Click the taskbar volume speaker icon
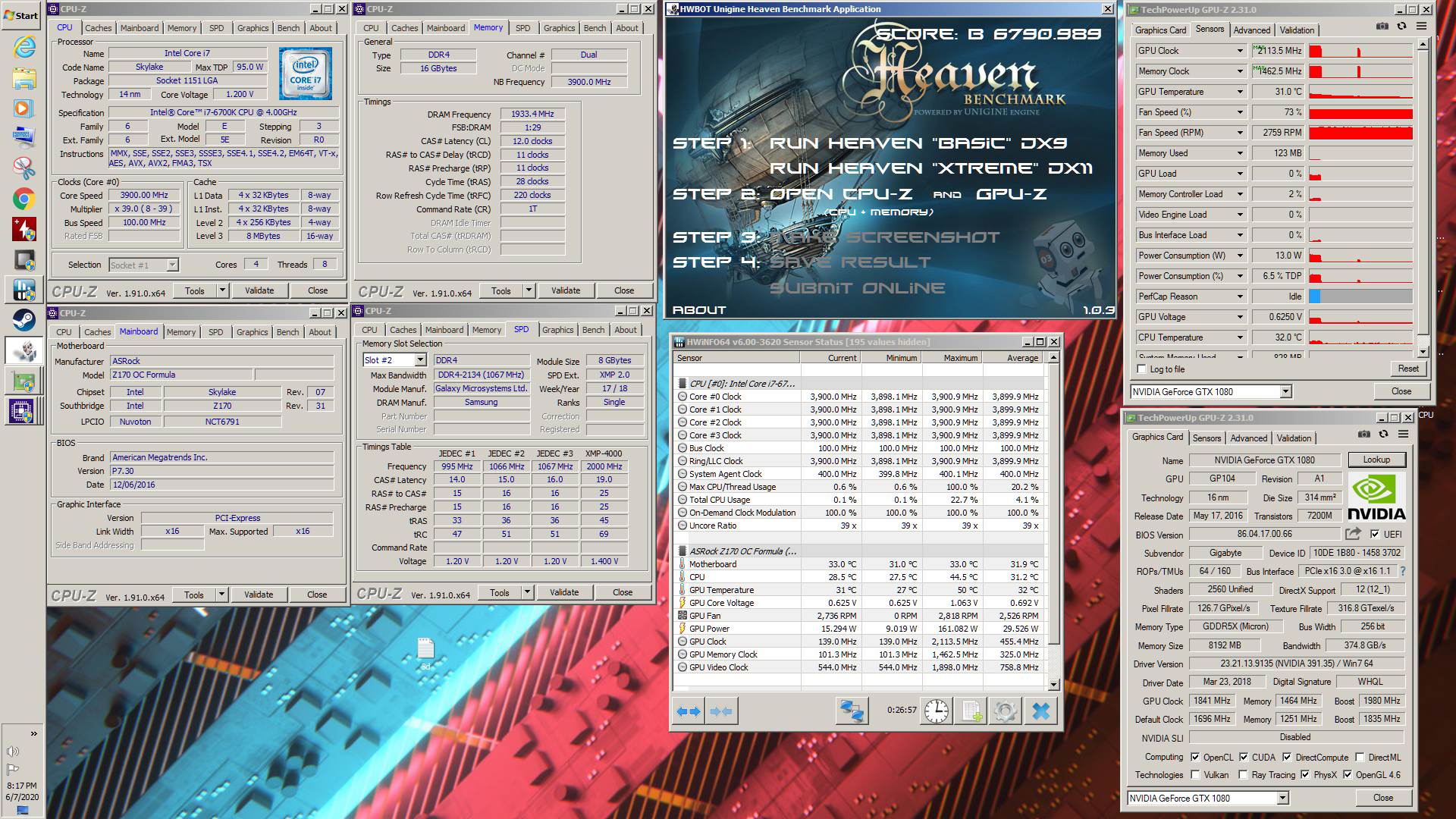 pyautogui.click(x=13, y=752)
